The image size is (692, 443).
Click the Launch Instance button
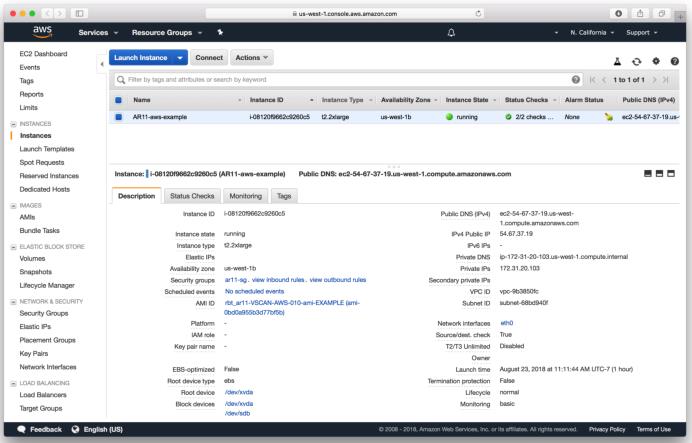pos(141,58)
